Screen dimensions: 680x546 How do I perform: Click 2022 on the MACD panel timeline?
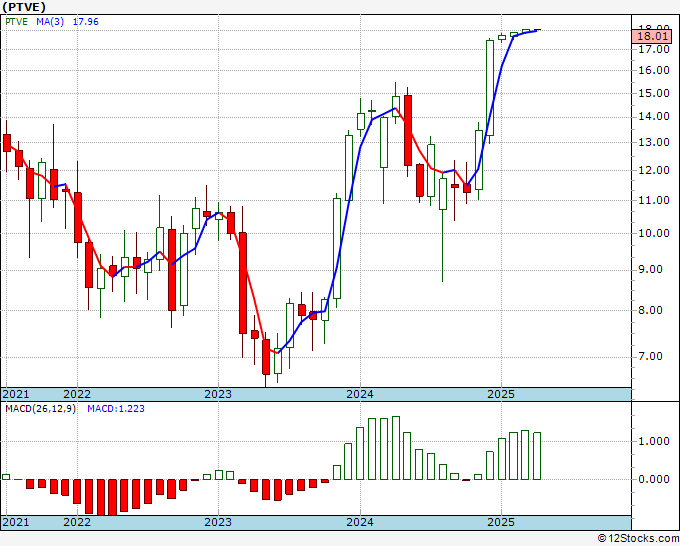point(77,522)
